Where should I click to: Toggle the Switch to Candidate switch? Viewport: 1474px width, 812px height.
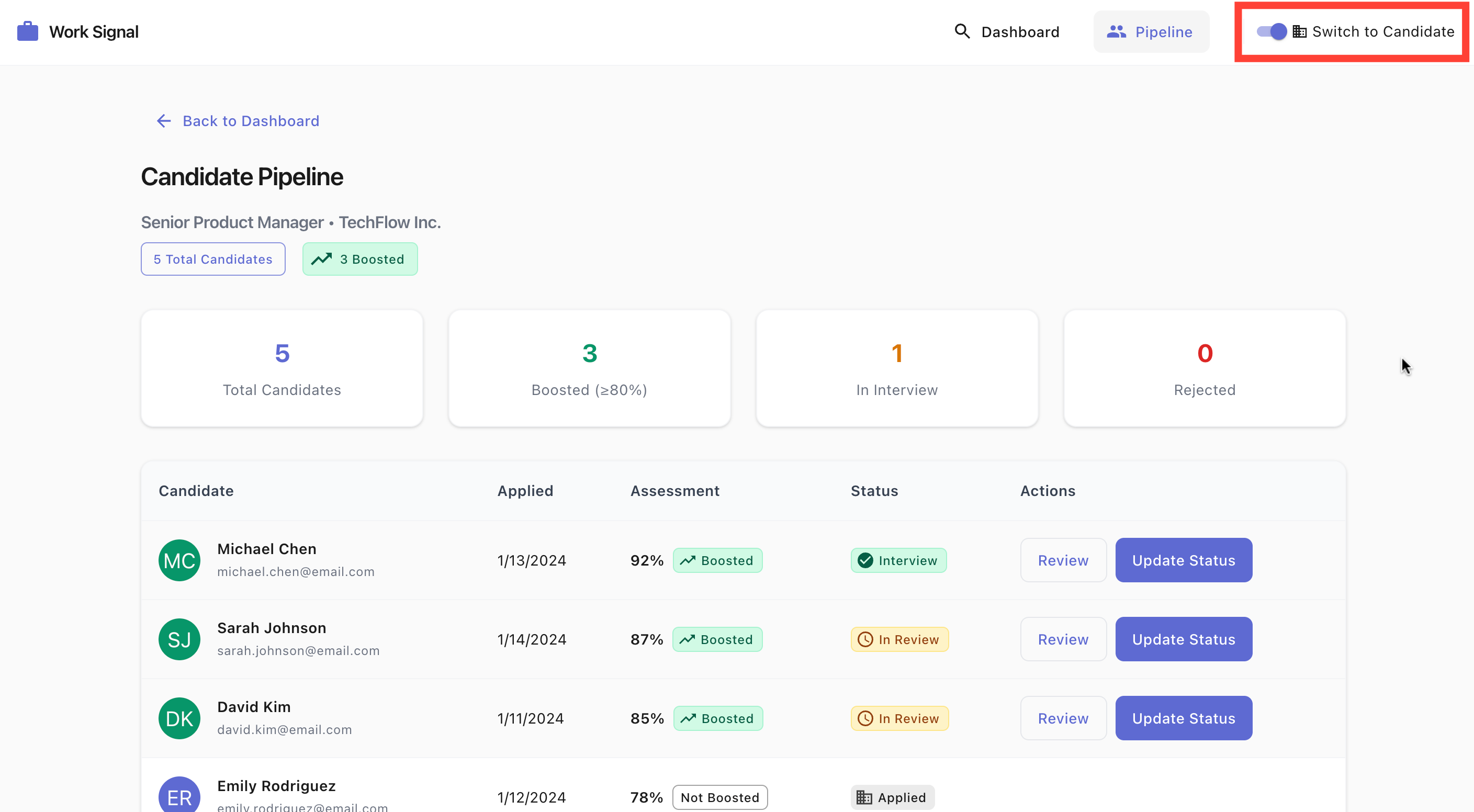[1271, 31]
